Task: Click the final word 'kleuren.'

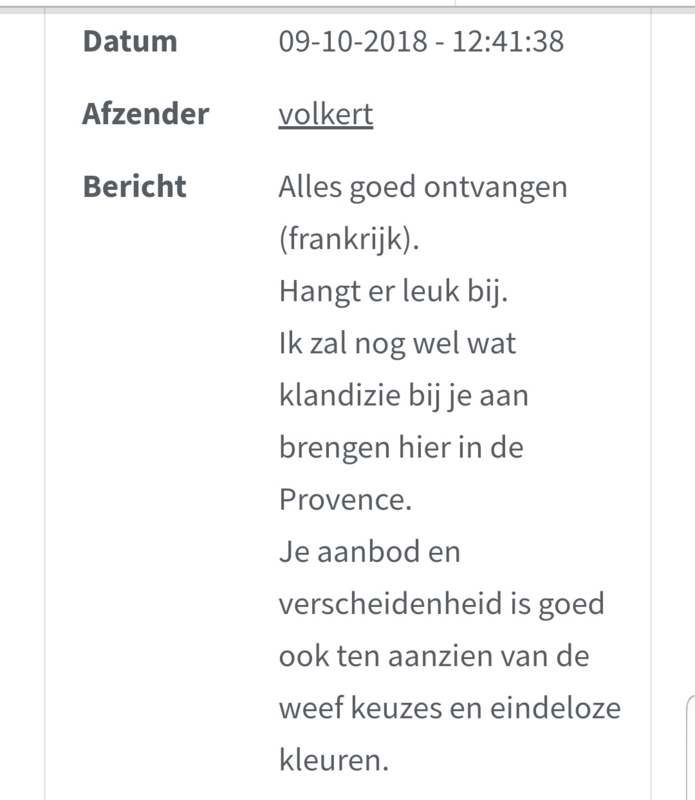Action: coord(334,760)
